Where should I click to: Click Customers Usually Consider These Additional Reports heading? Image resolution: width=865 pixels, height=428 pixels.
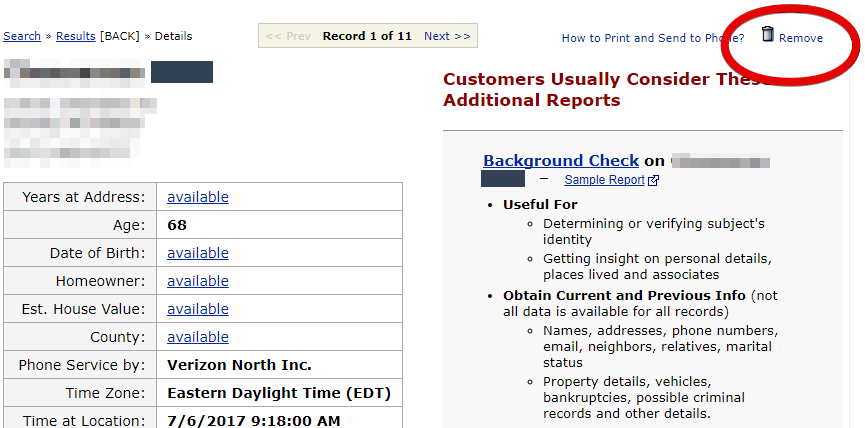(607, 90)
